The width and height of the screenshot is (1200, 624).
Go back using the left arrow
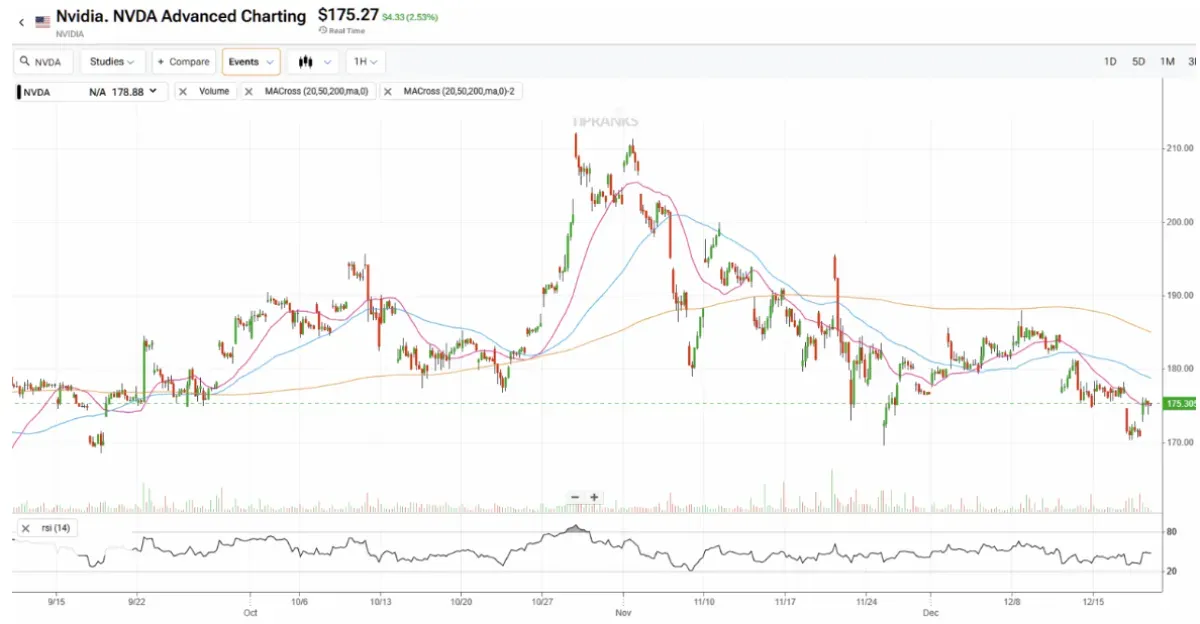coord(21,21)
